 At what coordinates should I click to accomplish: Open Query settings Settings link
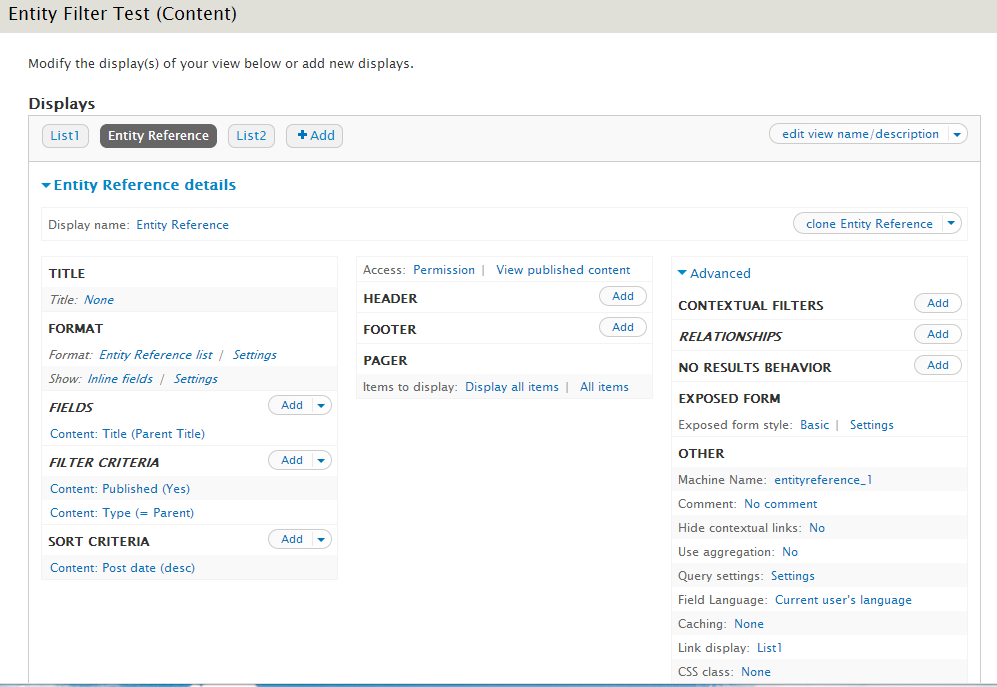792,576
